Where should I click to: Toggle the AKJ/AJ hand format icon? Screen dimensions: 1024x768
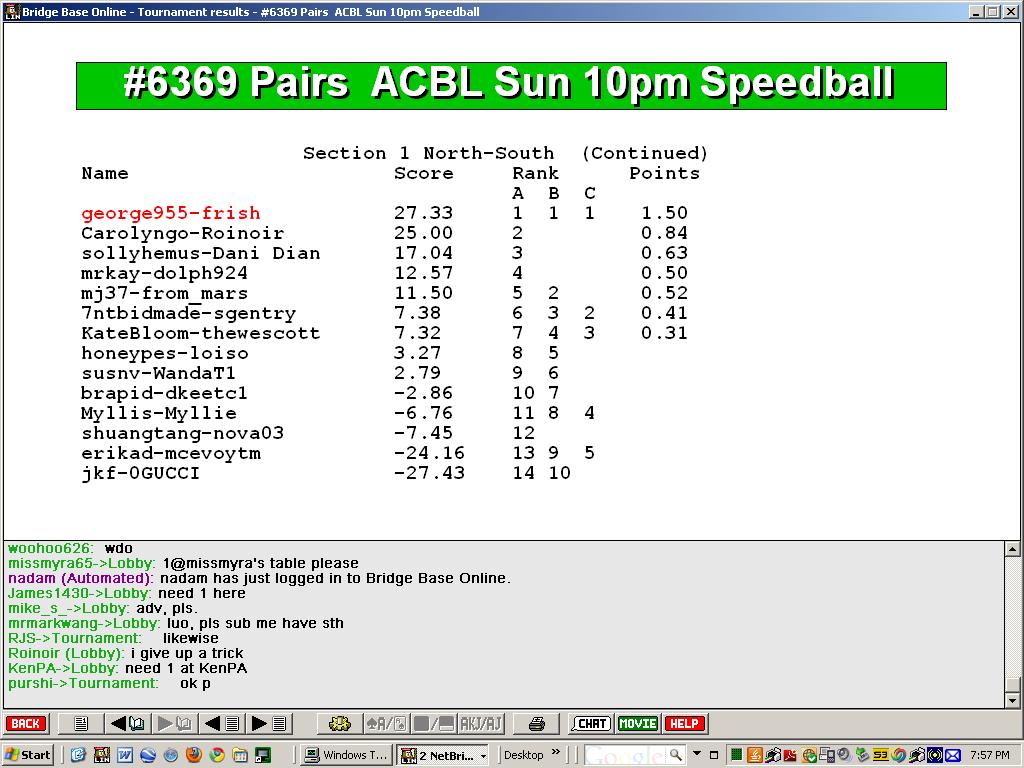coord(481,724)
